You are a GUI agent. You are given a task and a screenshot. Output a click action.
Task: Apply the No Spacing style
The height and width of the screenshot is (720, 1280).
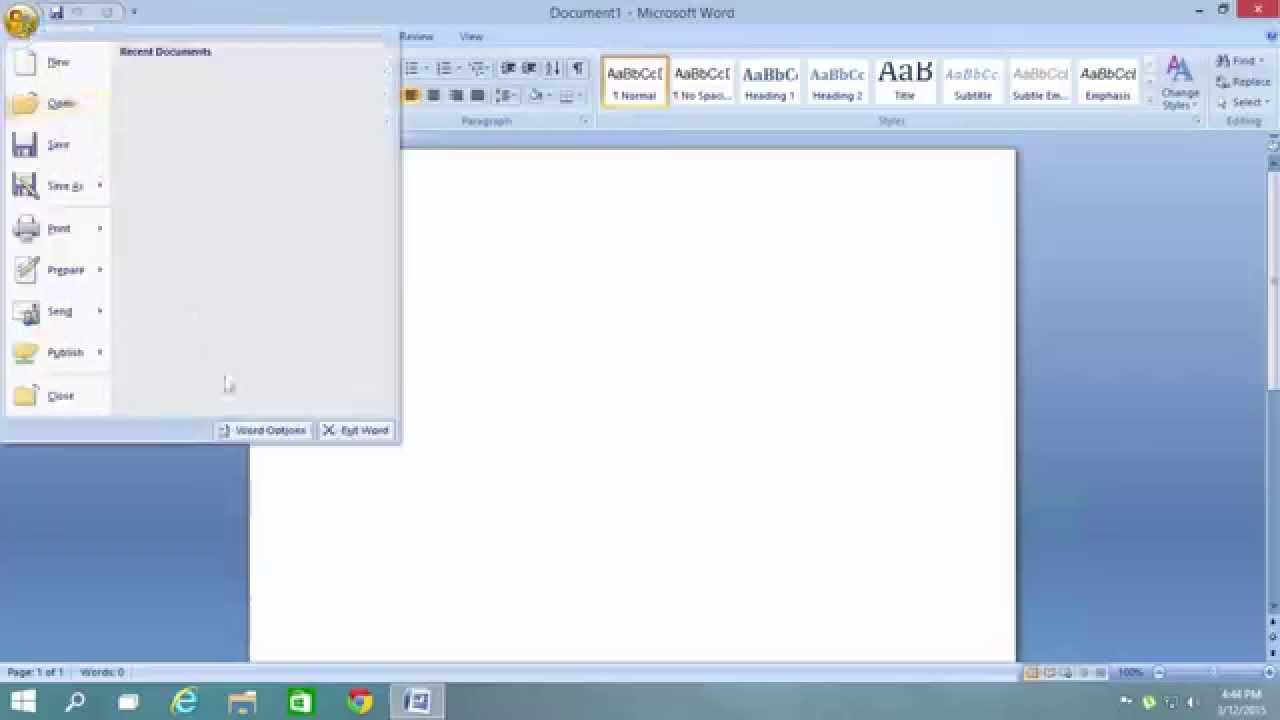(x=702, y=81)
